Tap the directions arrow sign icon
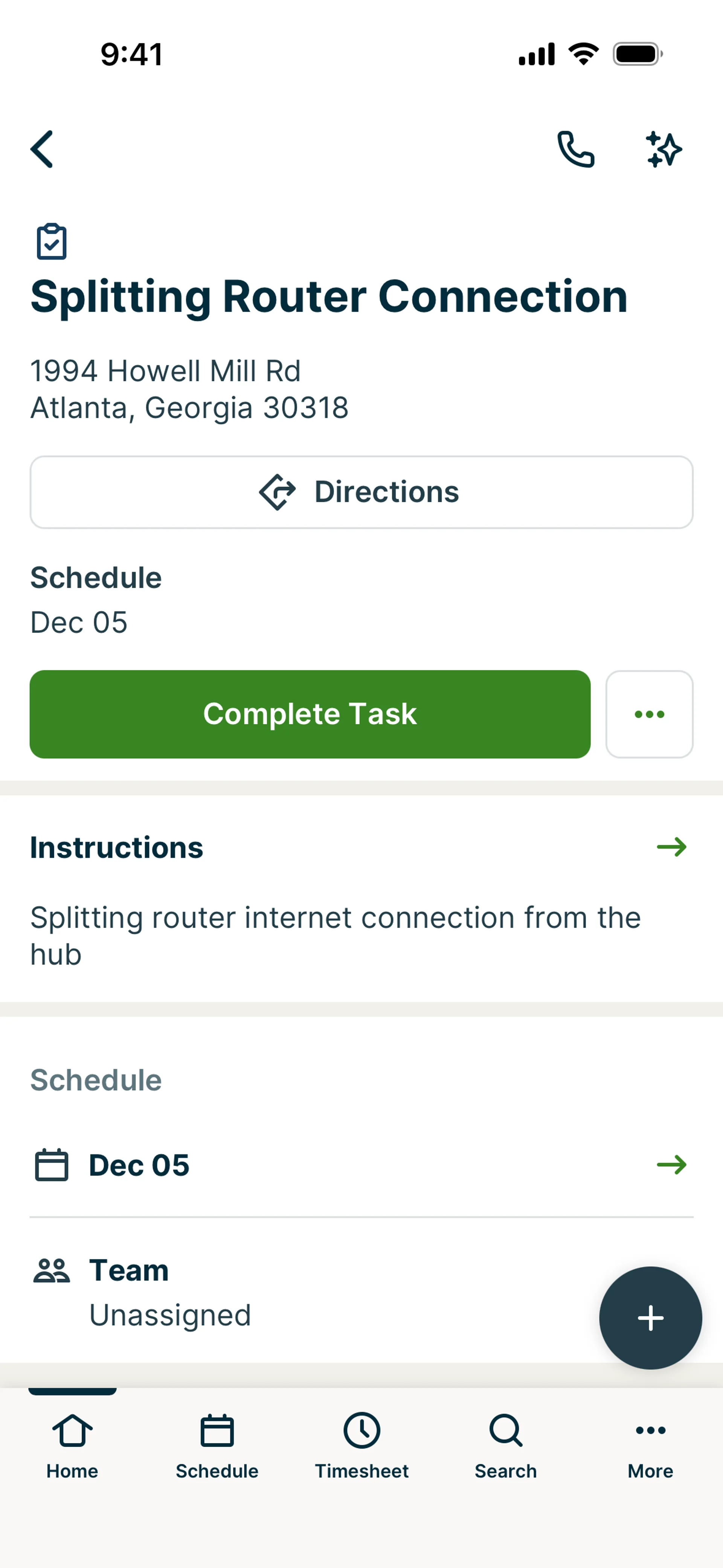This screenshot has height=1568, width=723. click(278, 492)
